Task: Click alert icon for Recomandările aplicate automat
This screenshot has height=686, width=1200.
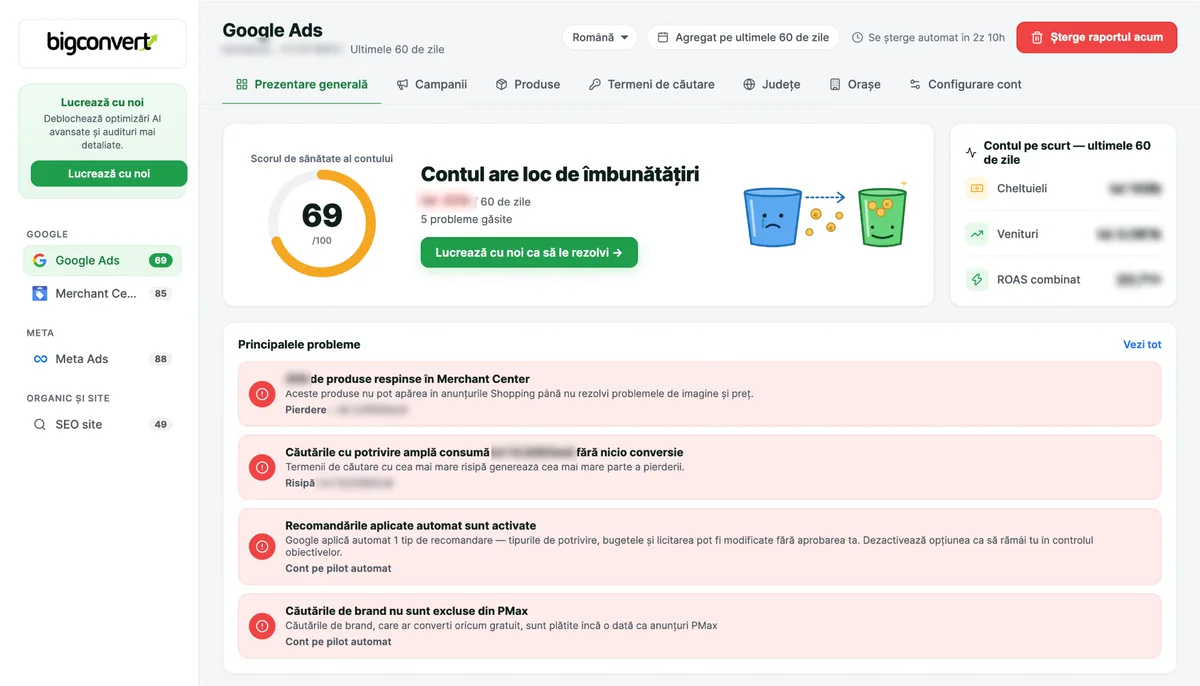Action: 262,546
